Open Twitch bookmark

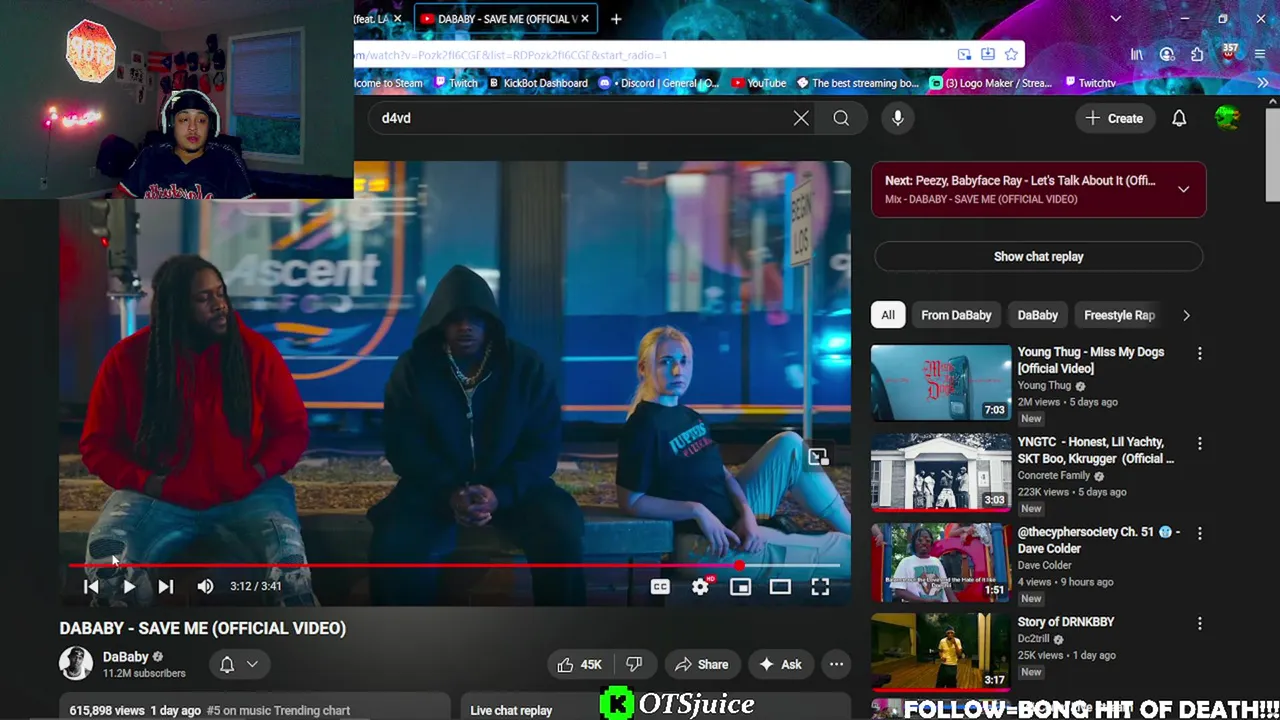456,83
